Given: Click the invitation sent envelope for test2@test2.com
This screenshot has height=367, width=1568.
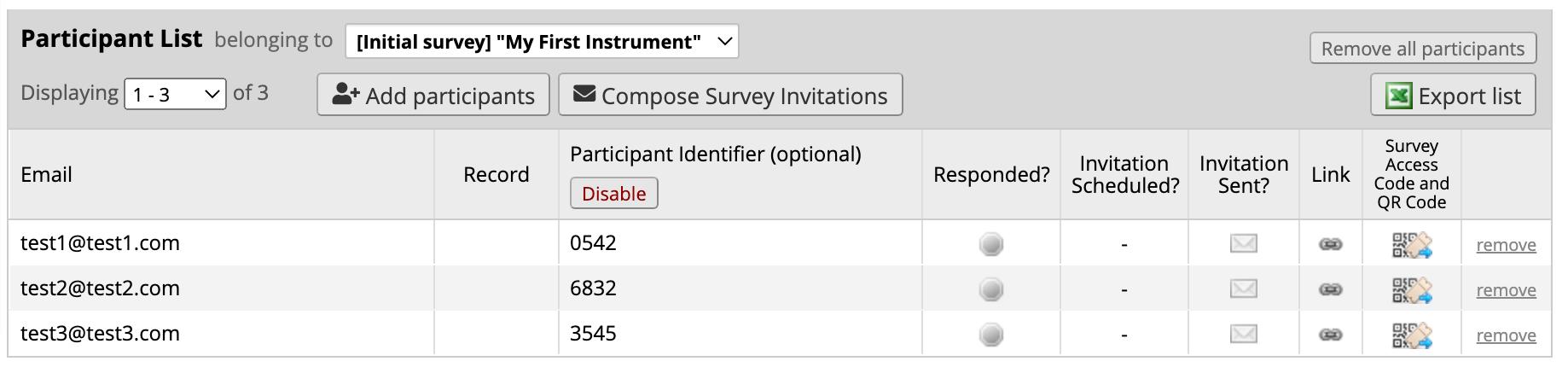Looking at the screenshot, I should coord(1243,289).
